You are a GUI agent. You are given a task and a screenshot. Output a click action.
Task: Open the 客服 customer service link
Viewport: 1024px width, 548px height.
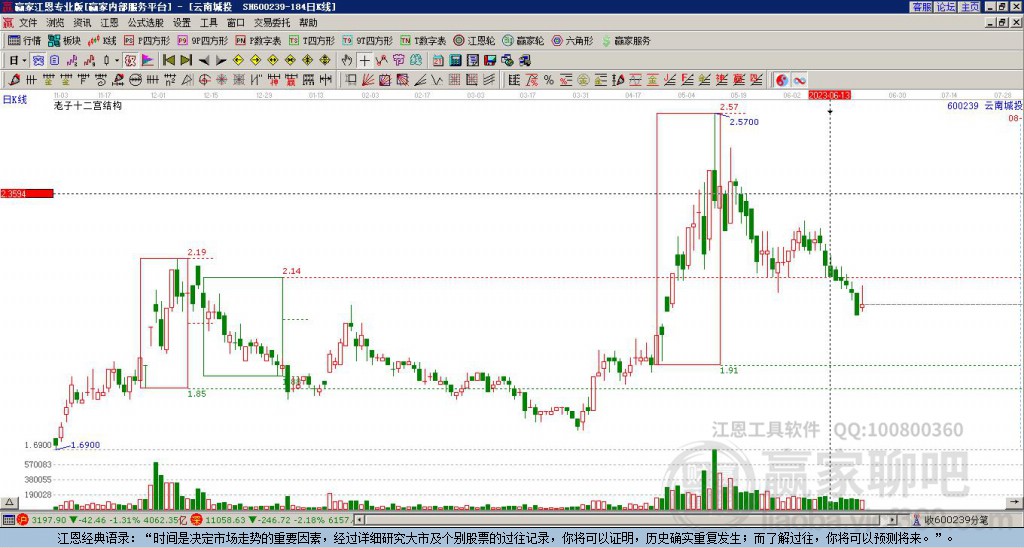[x=922, y=7]
